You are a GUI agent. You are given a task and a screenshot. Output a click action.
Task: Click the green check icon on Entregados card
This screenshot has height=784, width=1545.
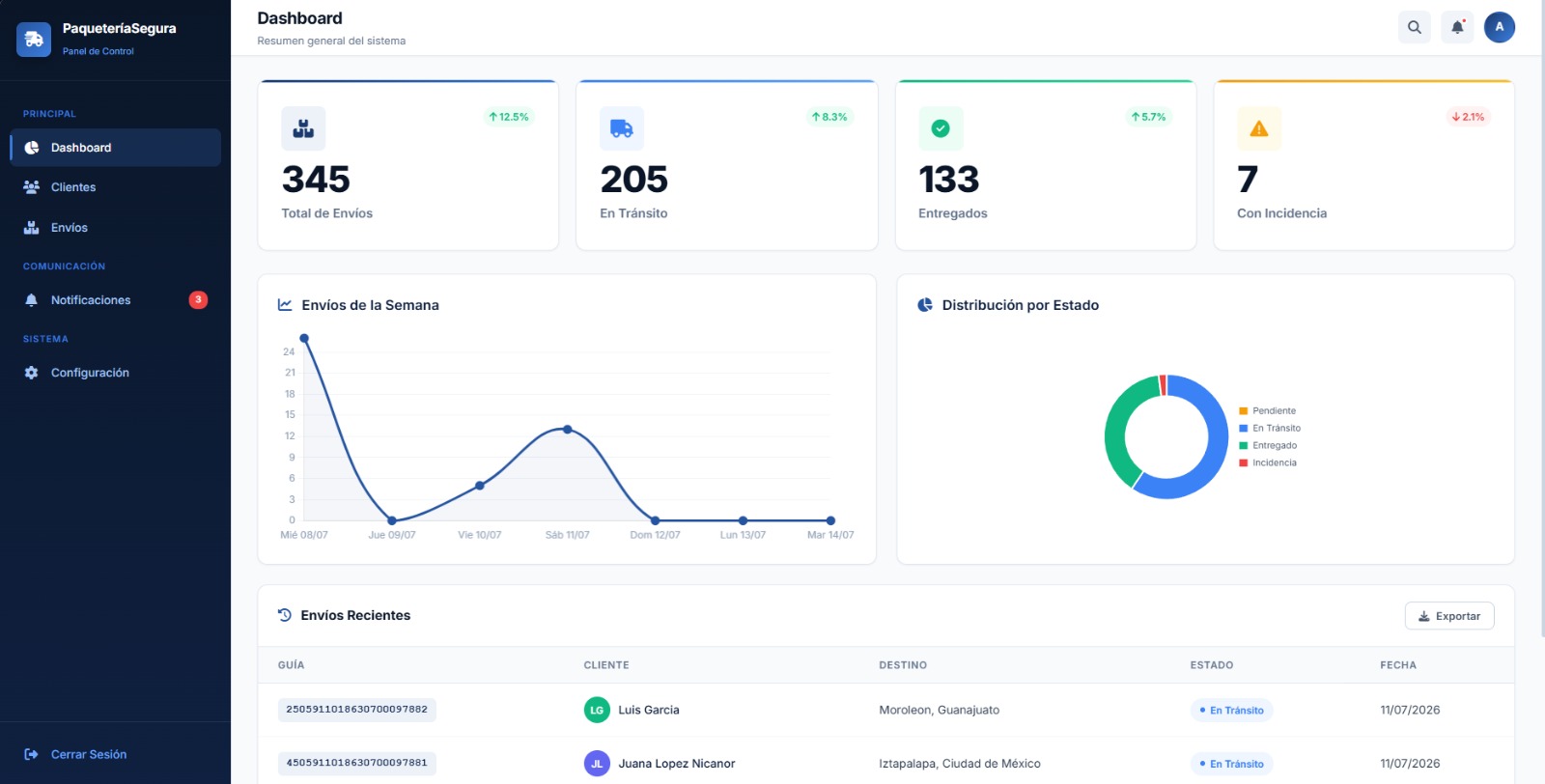click(x=941, y=128)
